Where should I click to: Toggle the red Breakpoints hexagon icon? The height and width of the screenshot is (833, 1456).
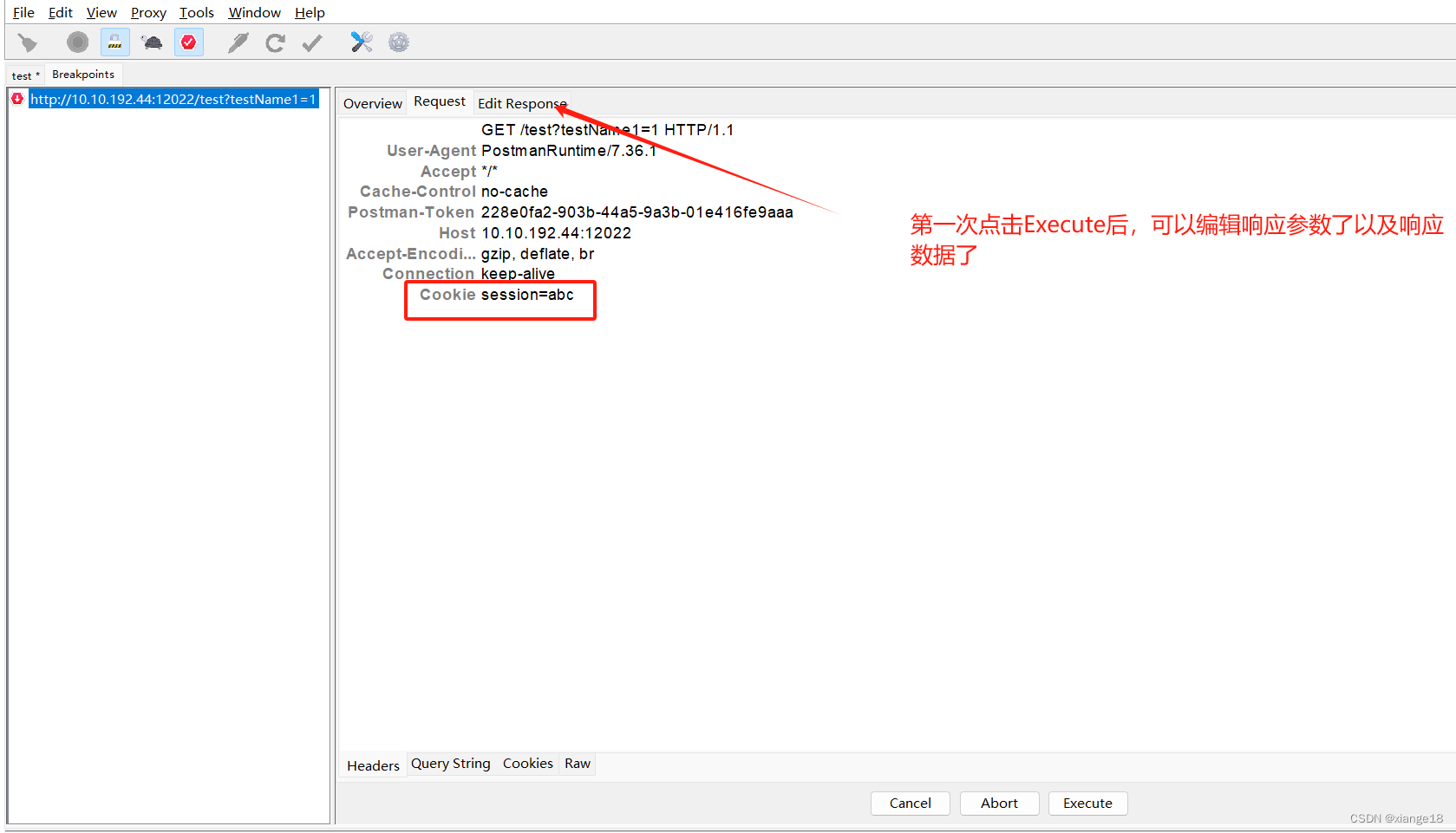pos(189,42)
